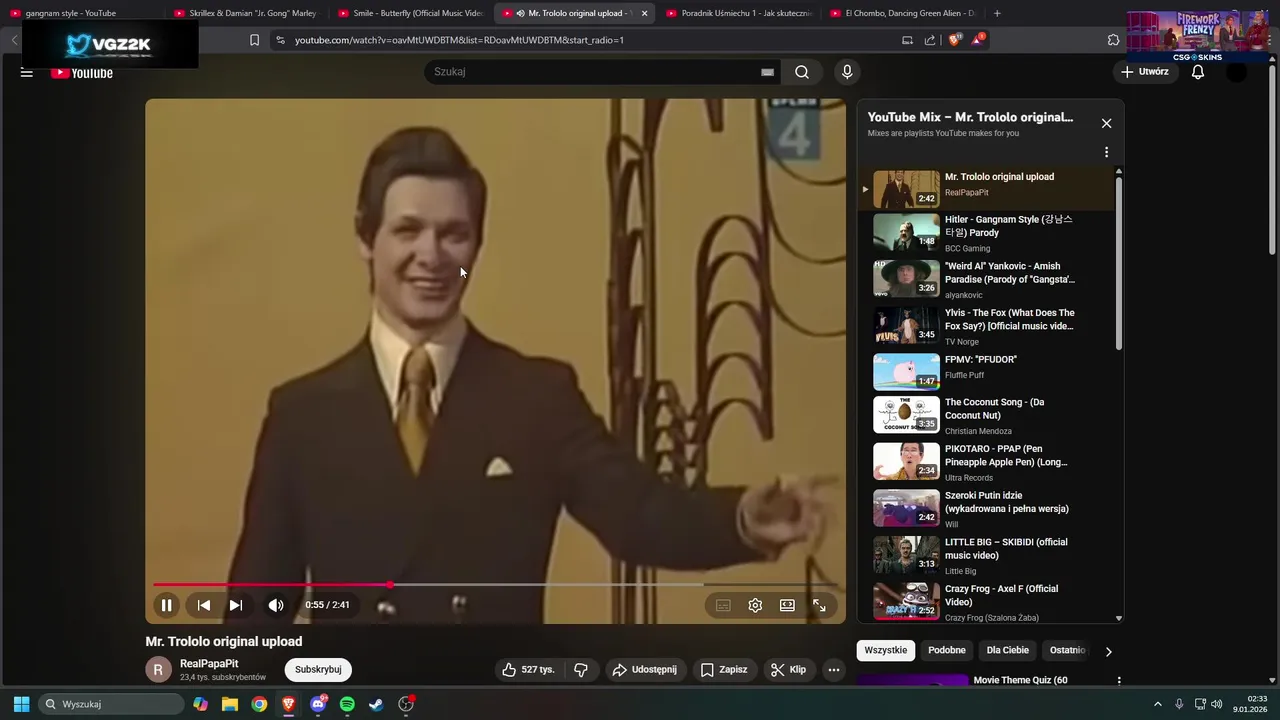
Task: Play LITTLE BIG – SKIBIDI video
Action: coord(985,555)
